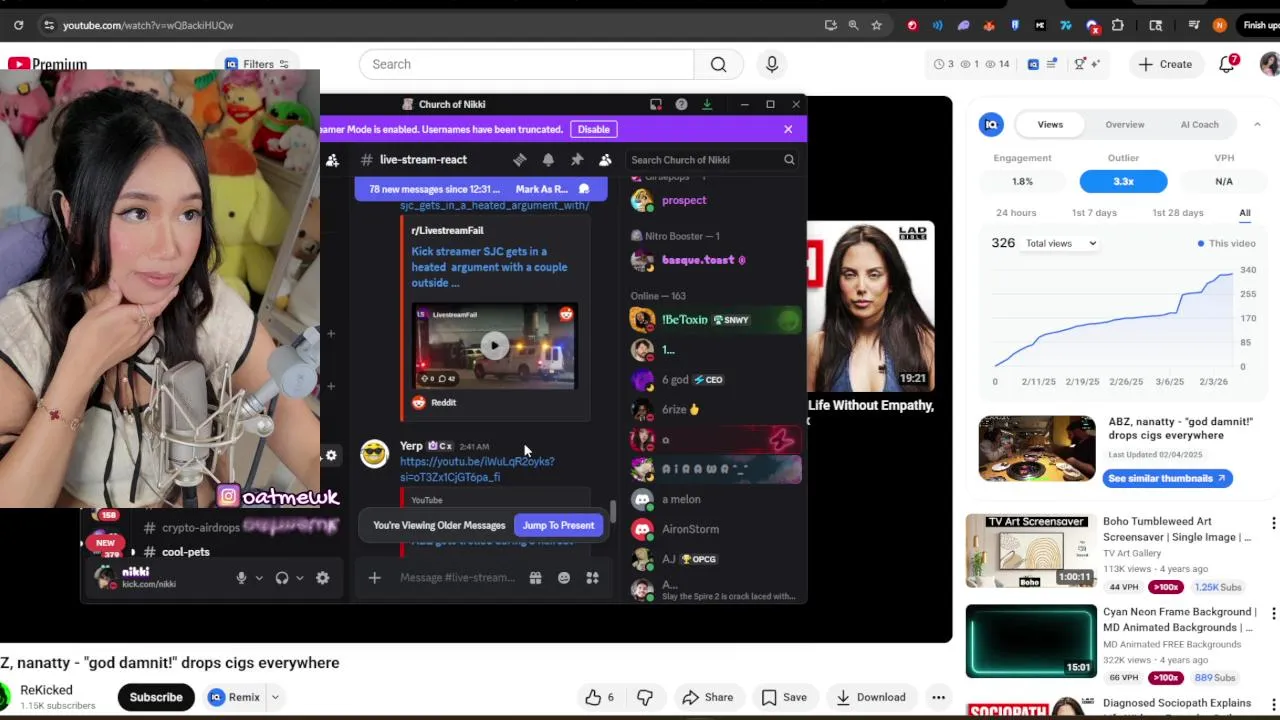Open emoji picker in Discord message bar
The image size is (1280, 720).
(564, 578)
